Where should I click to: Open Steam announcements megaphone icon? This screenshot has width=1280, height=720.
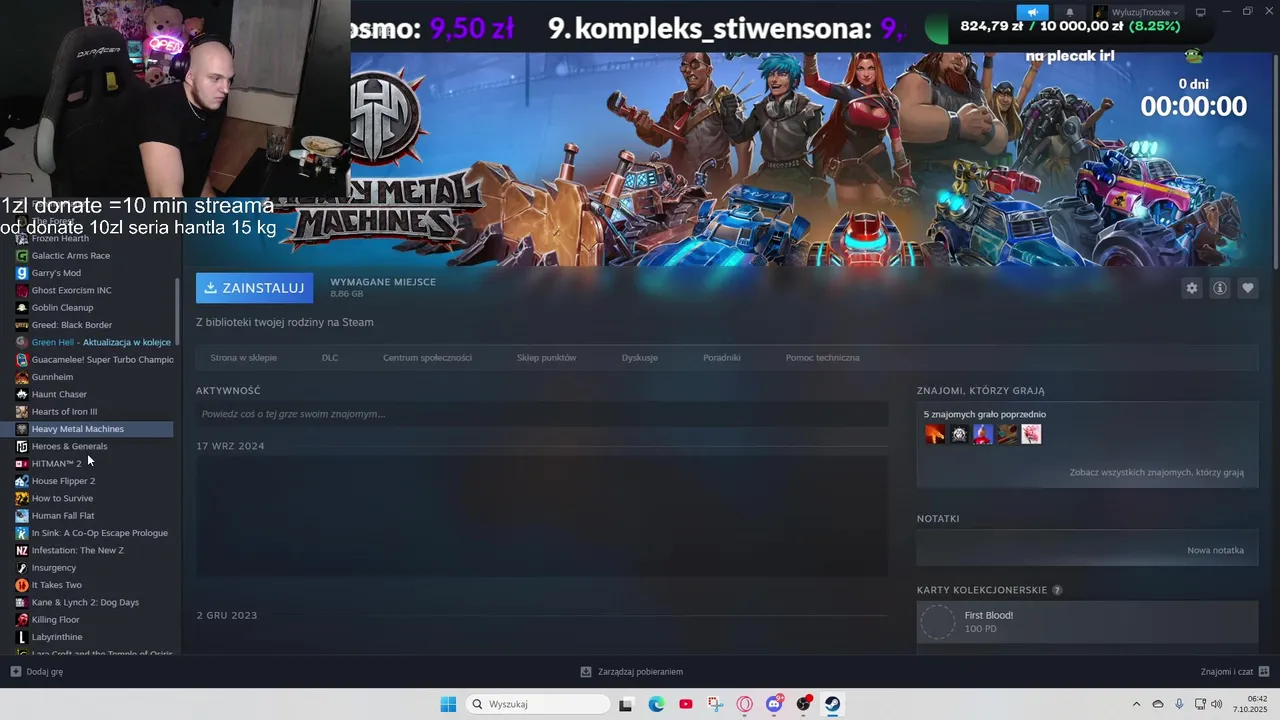pos(1033,12)
